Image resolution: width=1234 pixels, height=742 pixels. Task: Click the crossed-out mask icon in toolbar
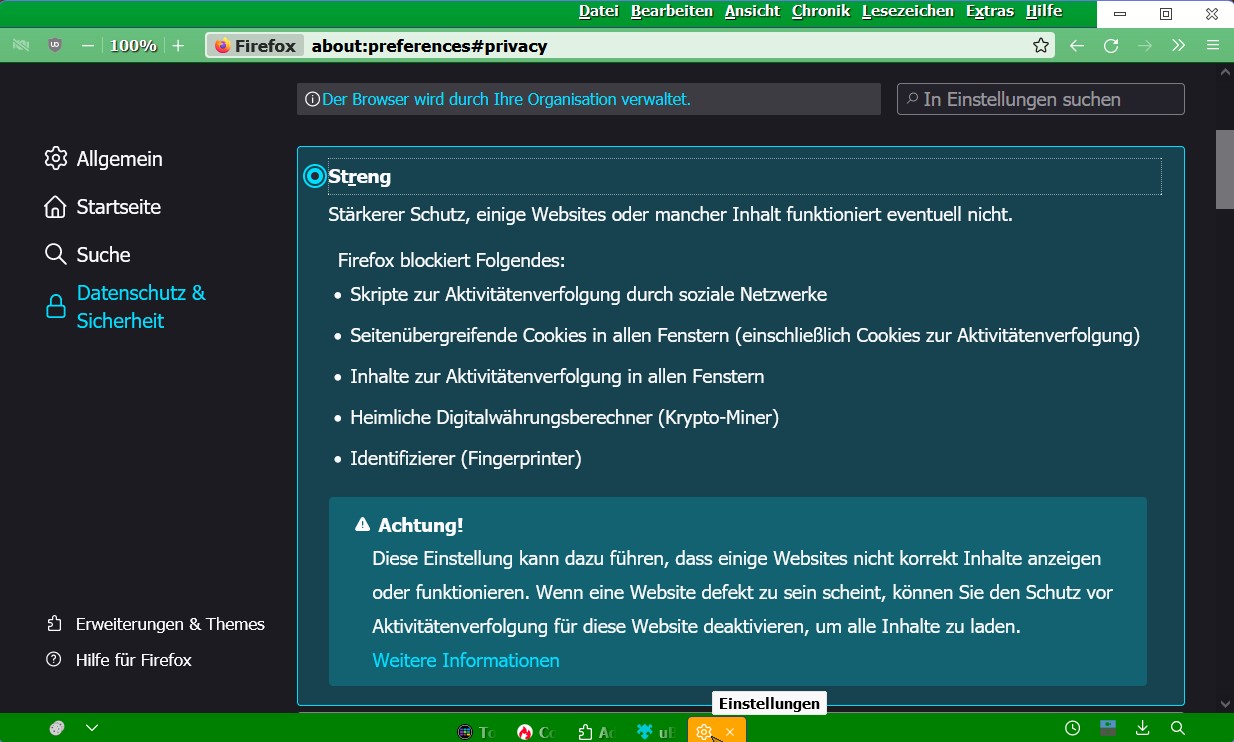[x=19, y=45]
